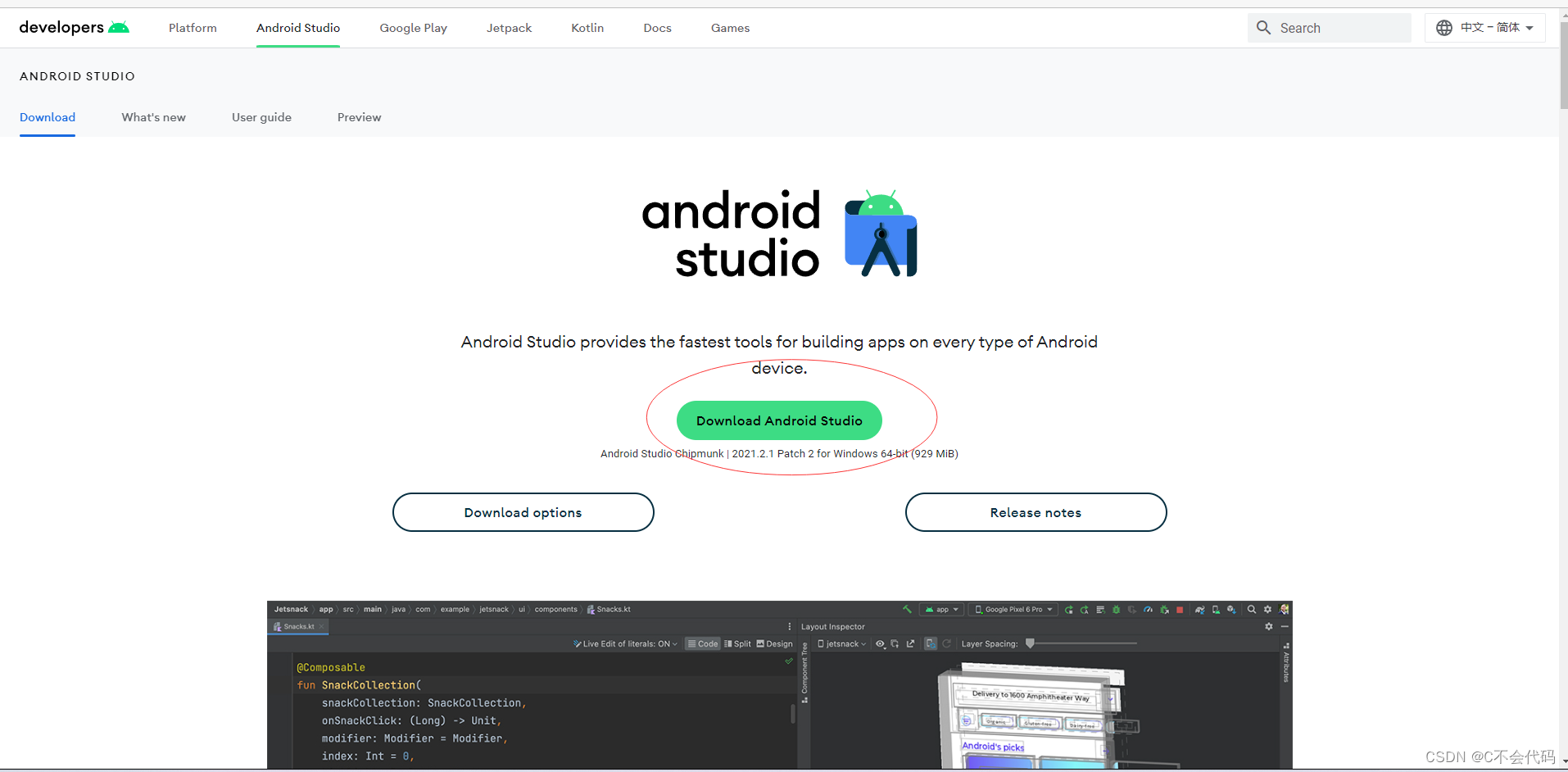Open the Release notes page
Image resolution: width=1568 pixels, height=772 pixels.
1036,512
